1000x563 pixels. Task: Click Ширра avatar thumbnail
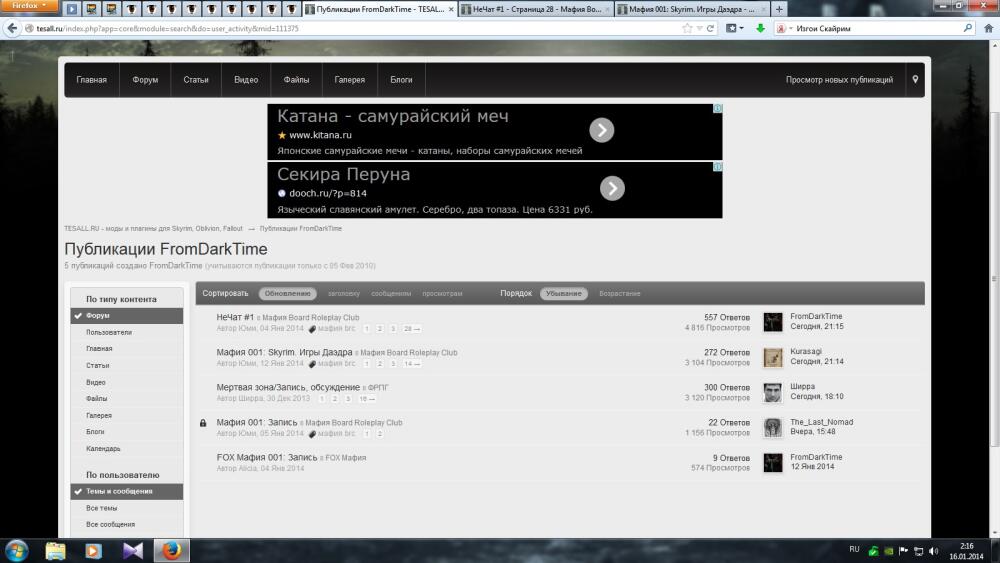[x=773, y=392]
